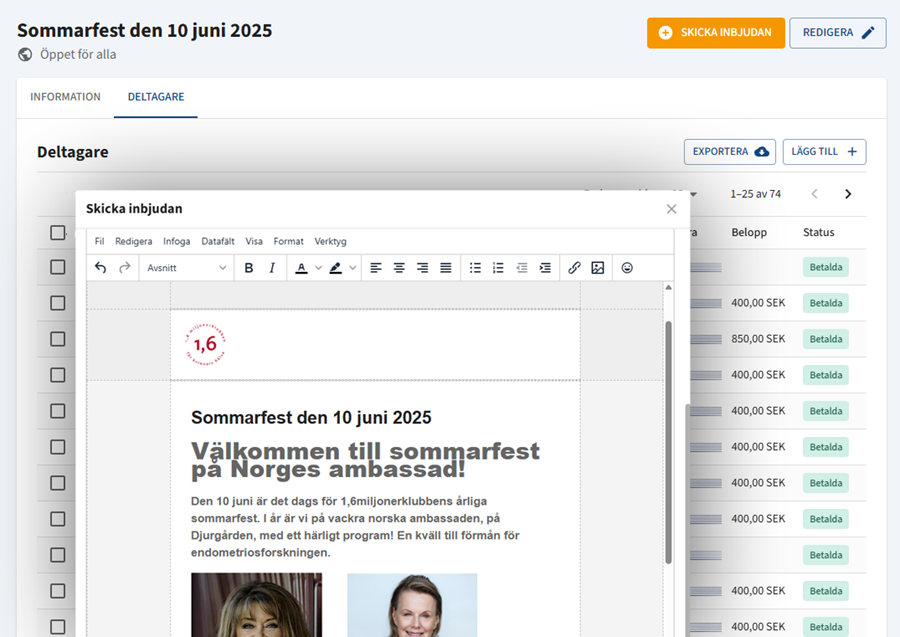Click the blonde woman photo
Screen dimensions: 900x637
point(412,605)
